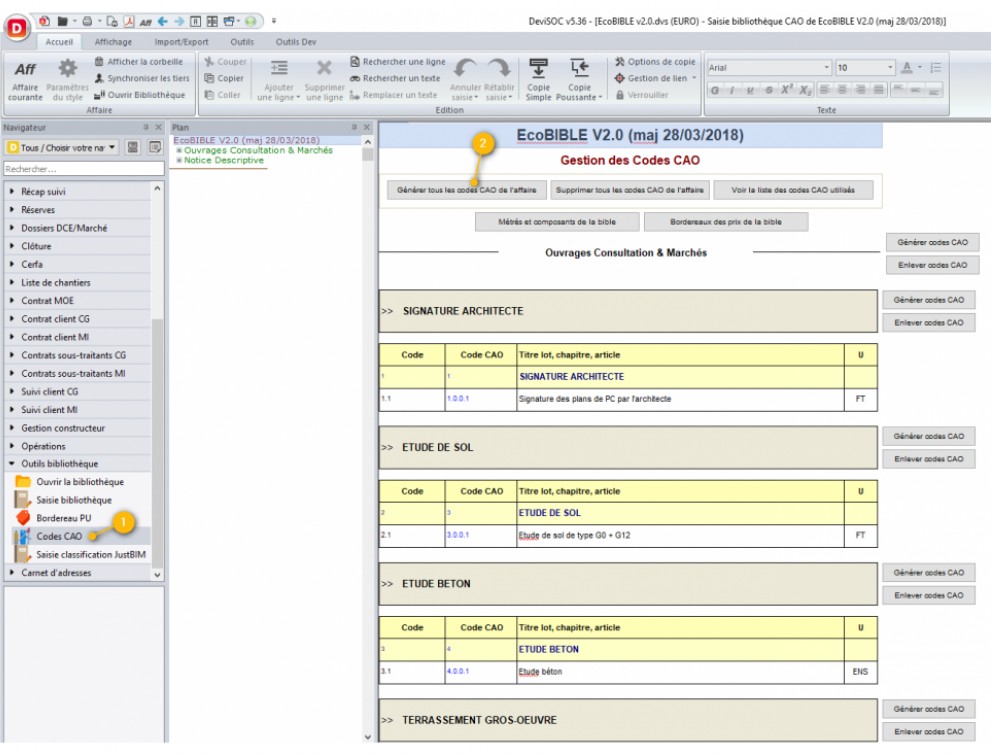Open the DeviSOC application menu button
This screenshot has width=991, height=755.
pyautogui.click(x=16, y=27)
